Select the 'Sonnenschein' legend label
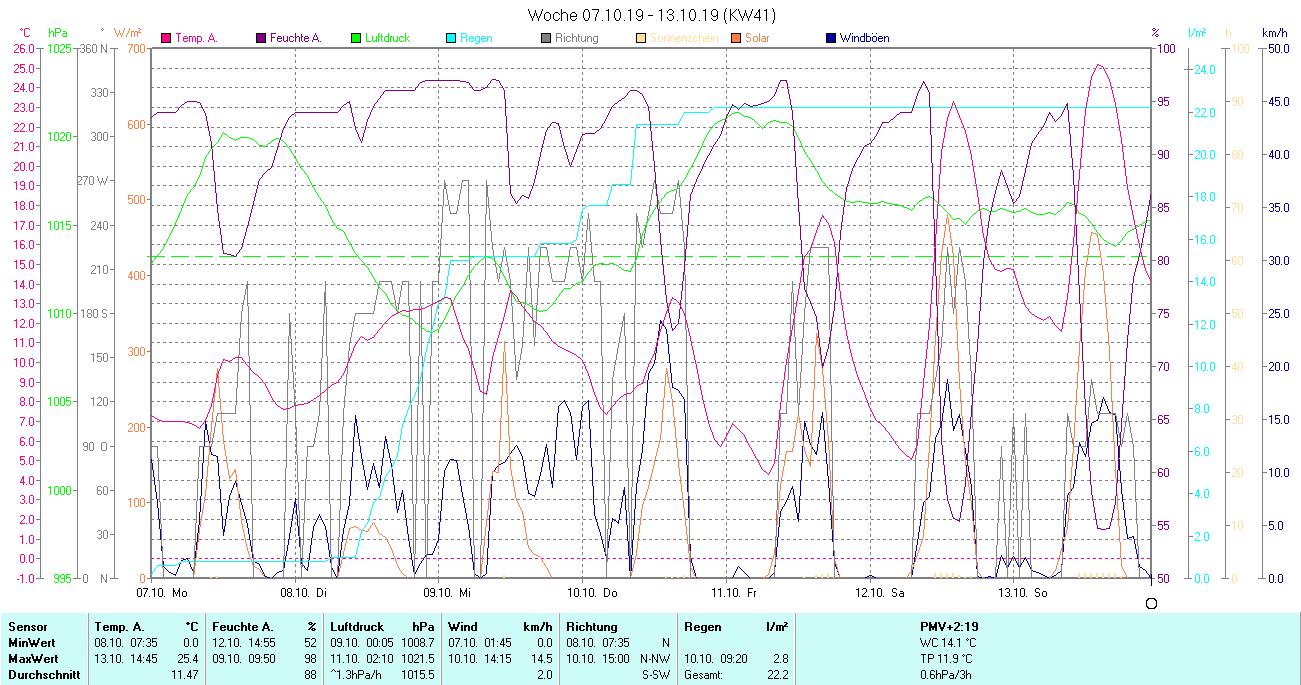 tap(682, 38)
